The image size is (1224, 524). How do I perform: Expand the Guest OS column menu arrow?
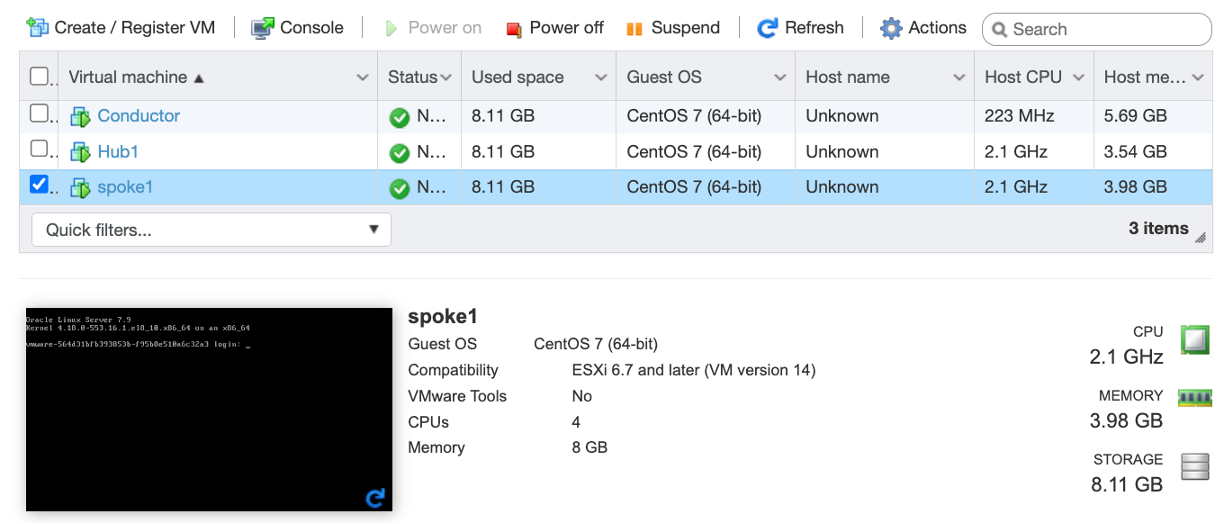[x=780, y=77]
